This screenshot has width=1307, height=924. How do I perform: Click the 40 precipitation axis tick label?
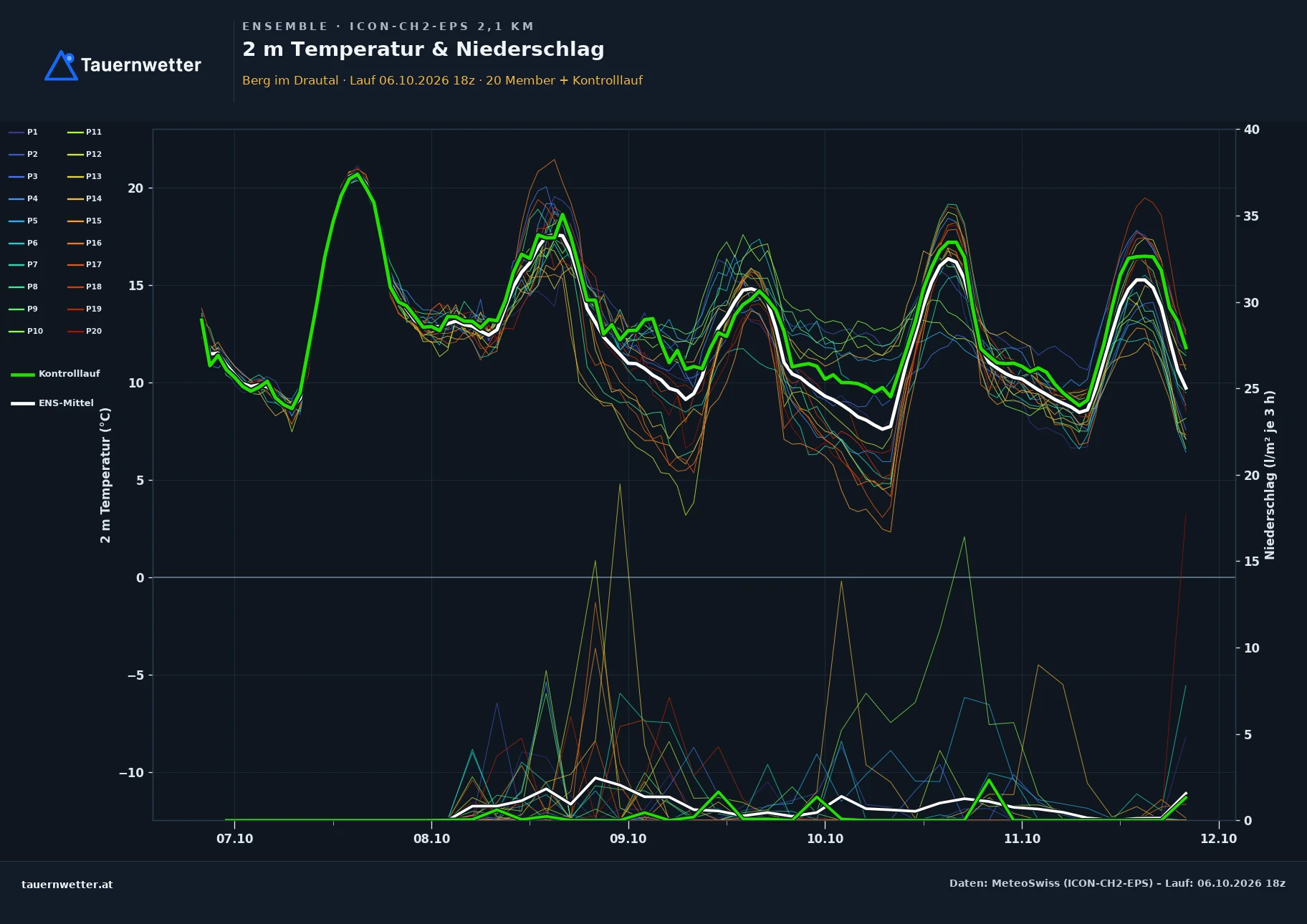click(1252, 130)
